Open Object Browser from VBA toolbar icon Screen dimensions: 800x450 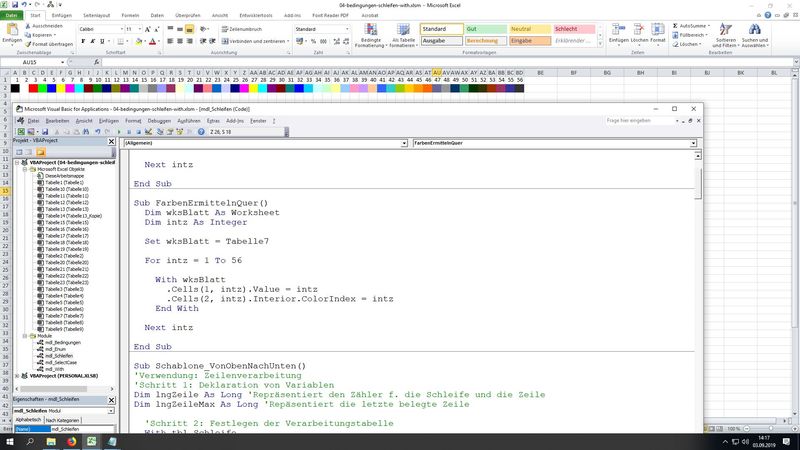click(180, 132)
